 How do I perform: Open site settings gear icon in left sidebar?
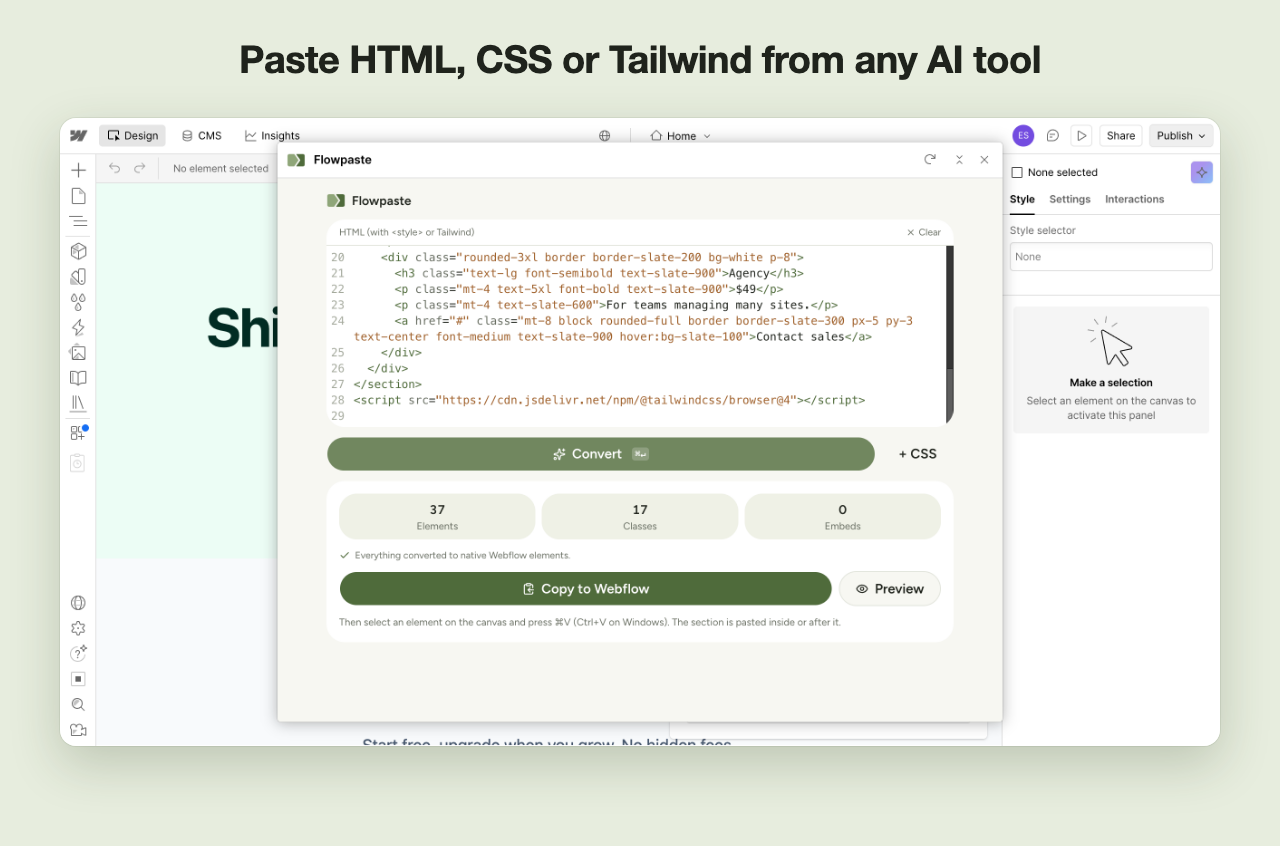[78, 628]
